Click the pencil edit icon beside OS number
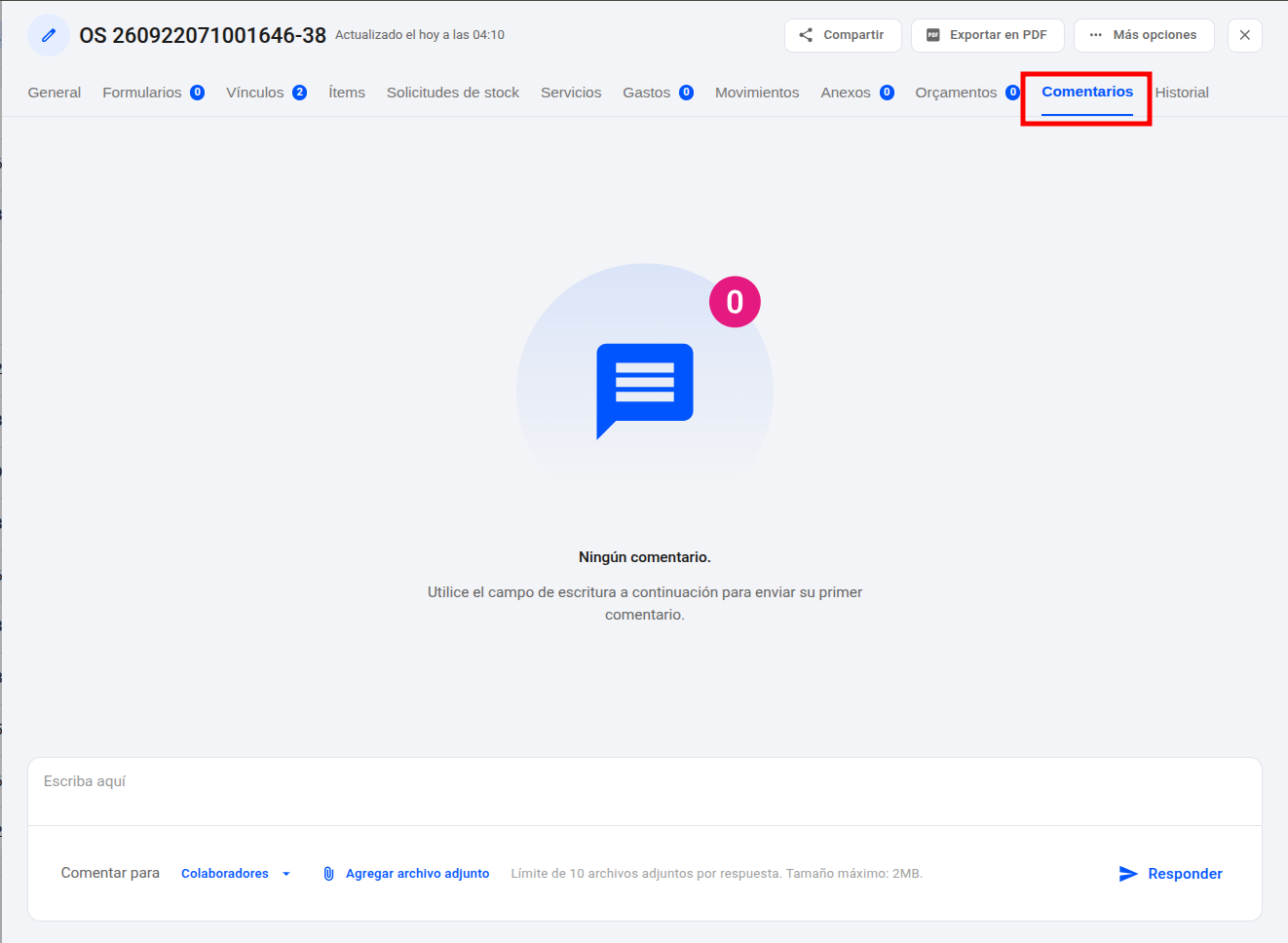The height and width of the screenshot is (943, 1288). [x=49, y=35]
